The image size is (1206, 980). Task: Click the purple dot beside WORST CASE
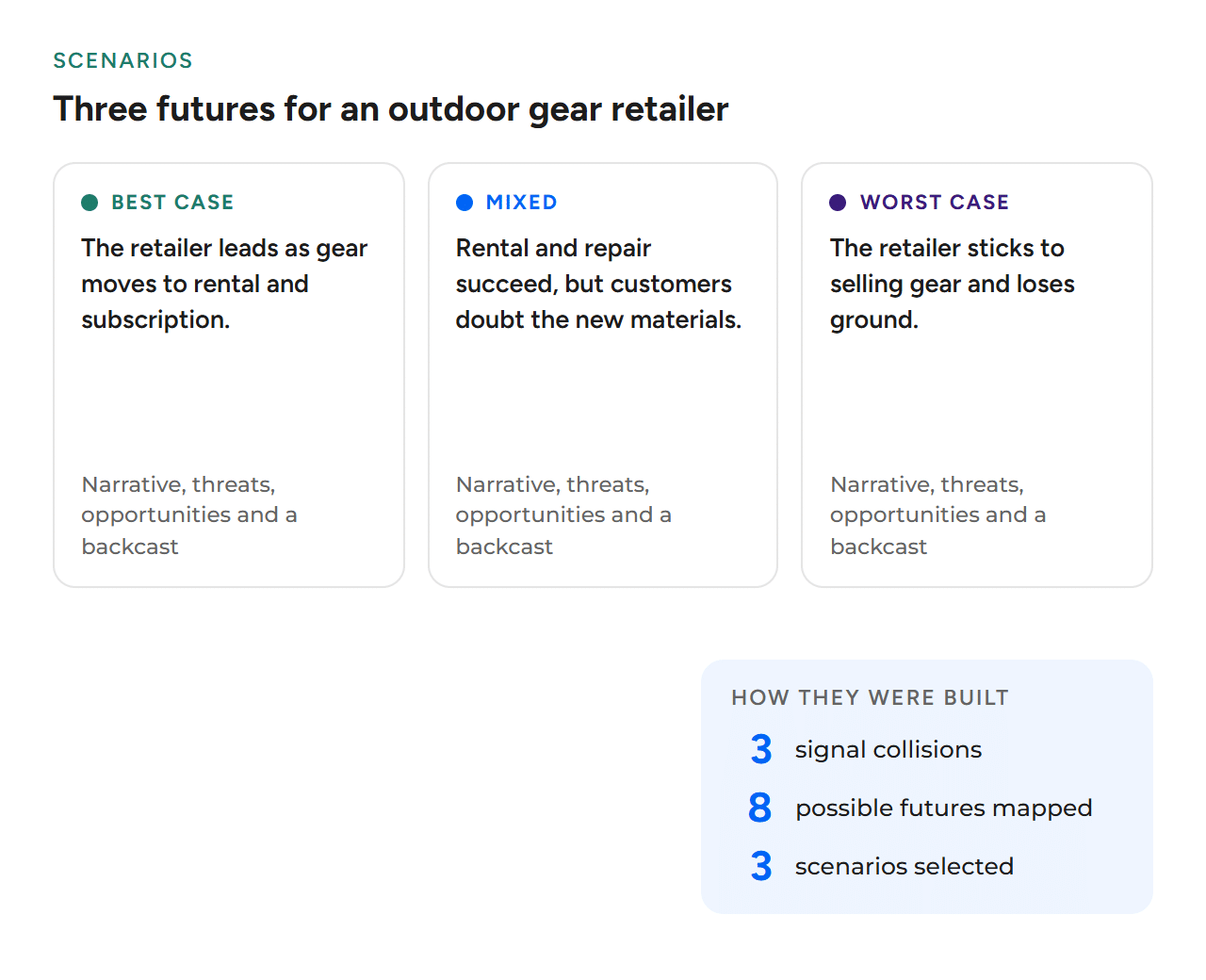click(838, 203)
